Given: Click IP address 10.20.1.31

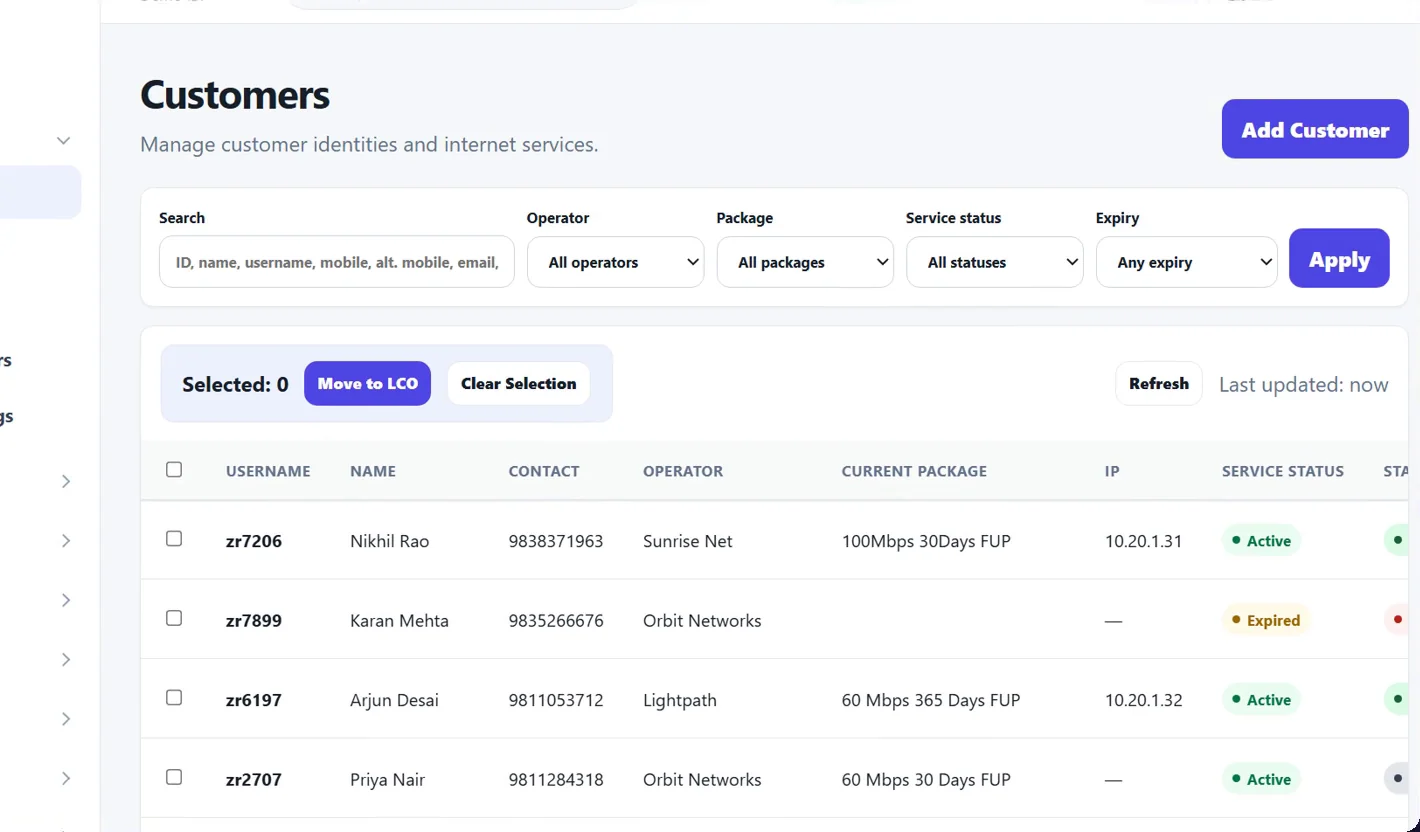Looking at the screenshot, I should 1144,541.
